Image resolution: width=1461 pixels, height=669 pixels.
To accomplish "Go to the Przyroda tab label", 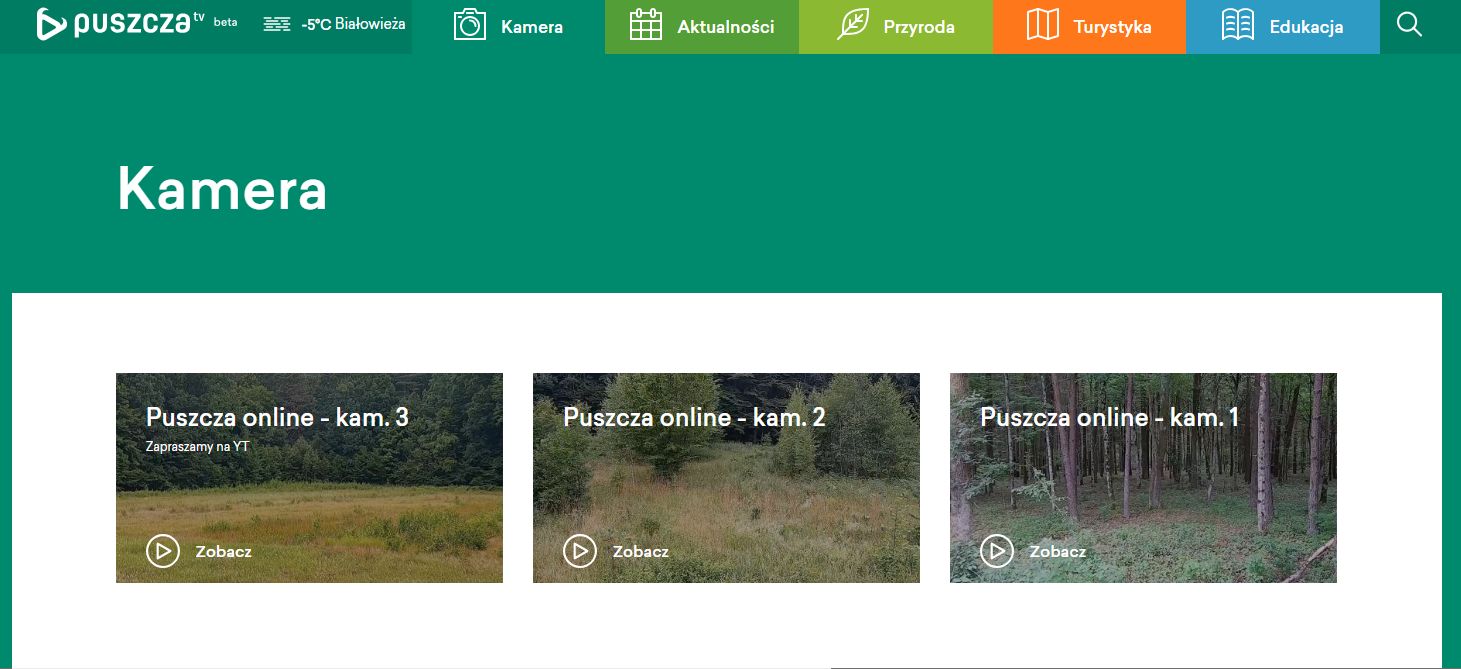I will (x=919, y=27).
